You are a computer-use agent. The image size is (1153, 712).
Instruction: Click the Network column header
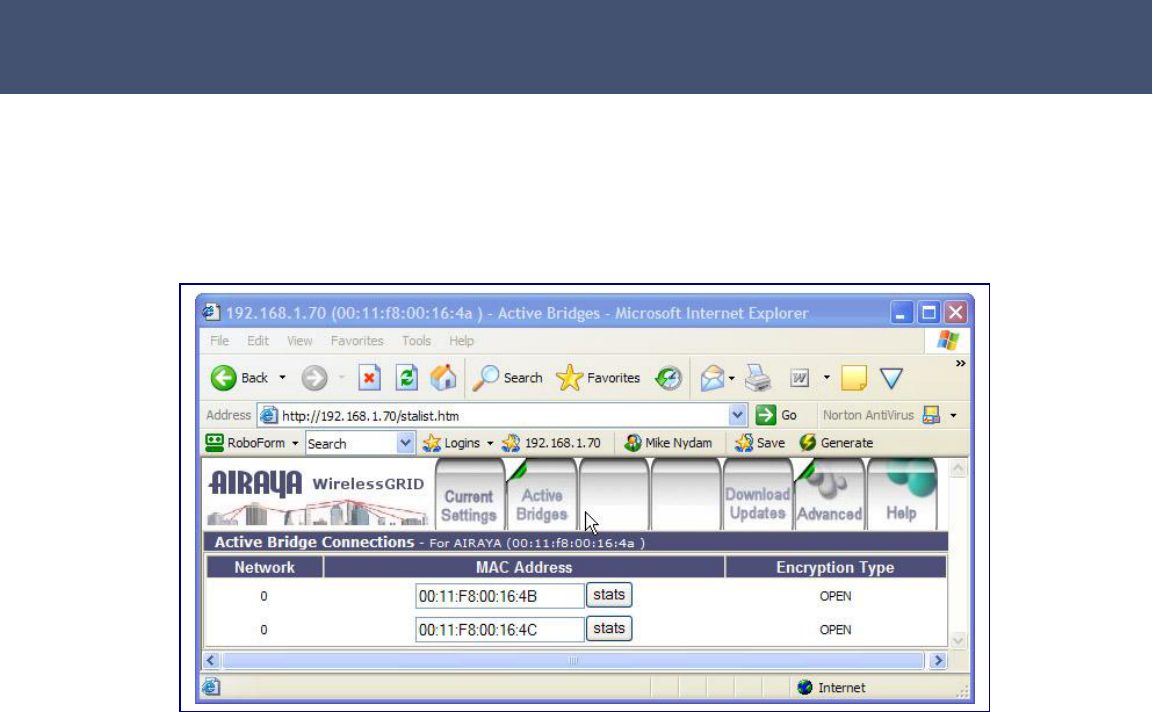coord(265,567)
